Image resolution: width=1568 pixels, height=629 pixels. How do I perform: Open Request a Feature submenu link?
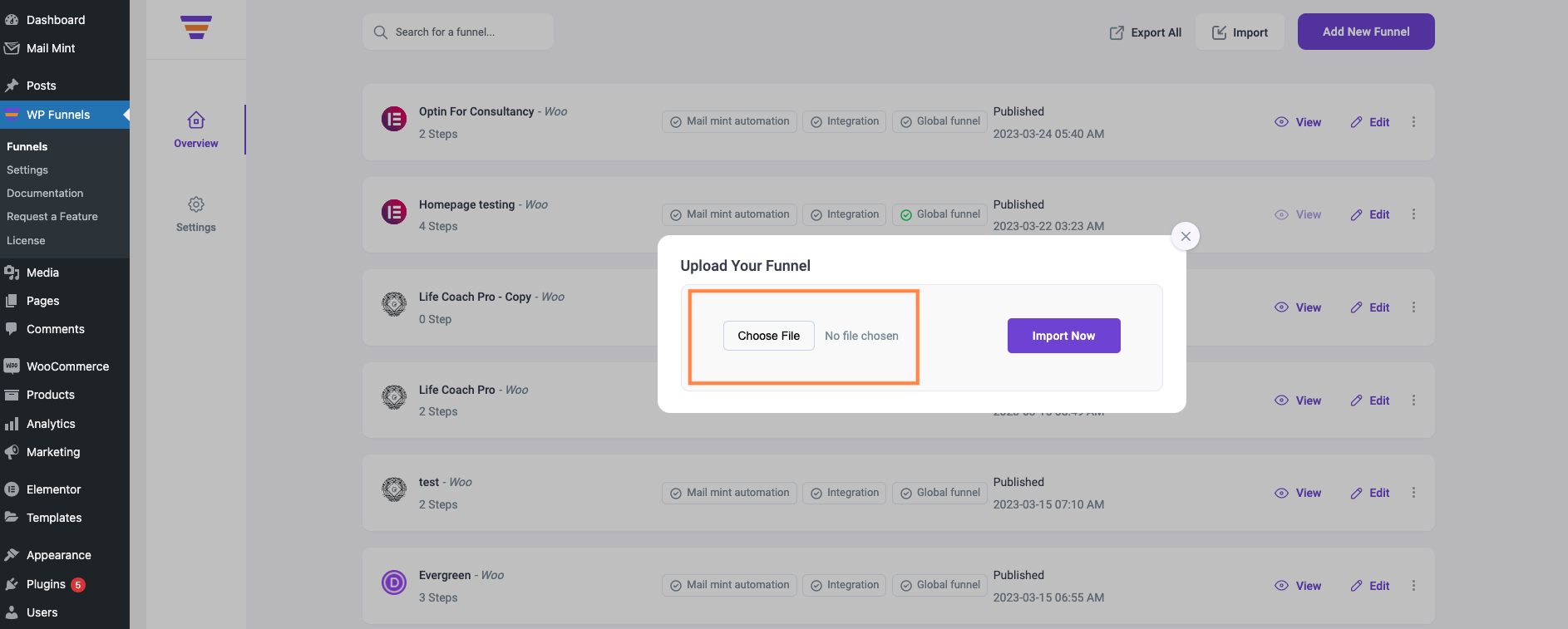52,216
